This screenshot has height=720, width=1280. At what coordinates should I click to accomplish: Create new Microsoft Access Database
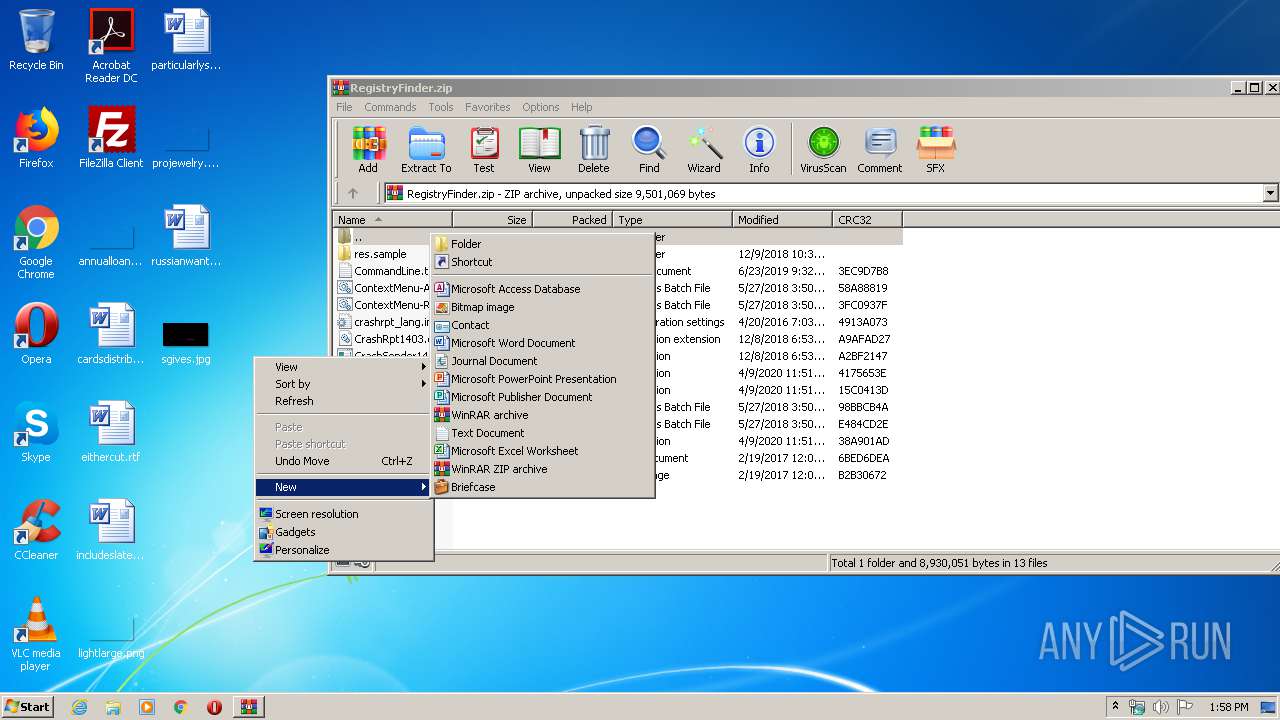pos(542,289)
